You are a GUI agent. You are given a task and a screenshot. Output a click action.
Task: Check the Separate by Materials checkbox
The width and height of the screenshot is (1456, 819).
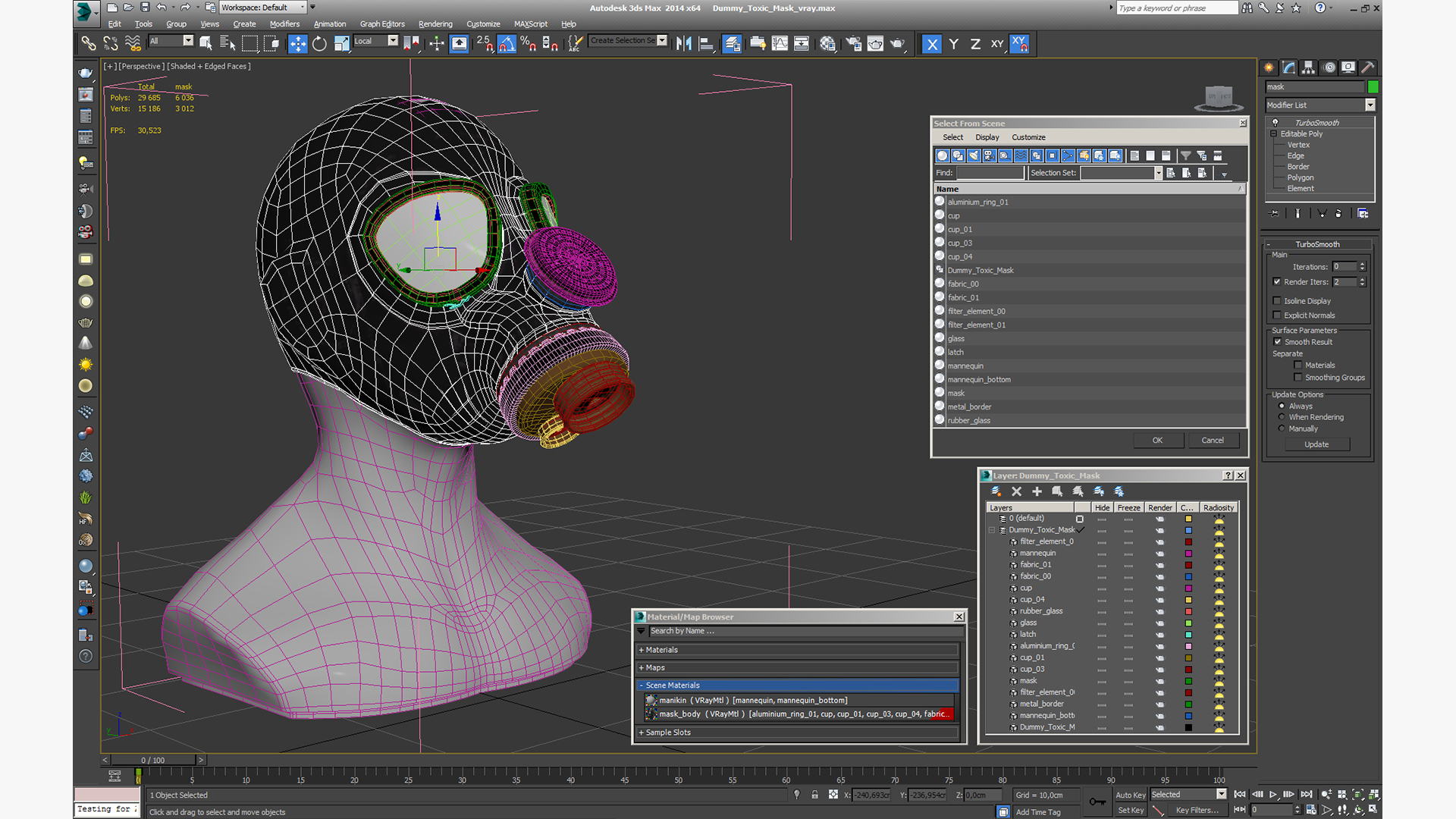pos(1298,366)
